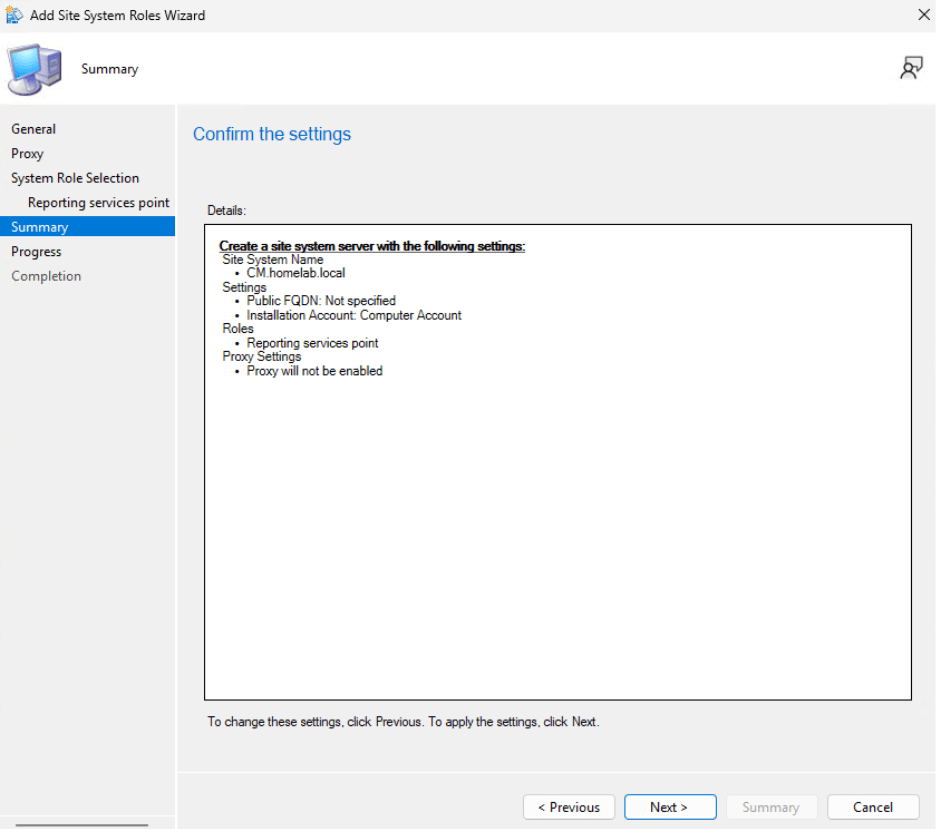Open the feedback person icon at top right
This screenshot has height=829, width=936.
tap(911, 67)
